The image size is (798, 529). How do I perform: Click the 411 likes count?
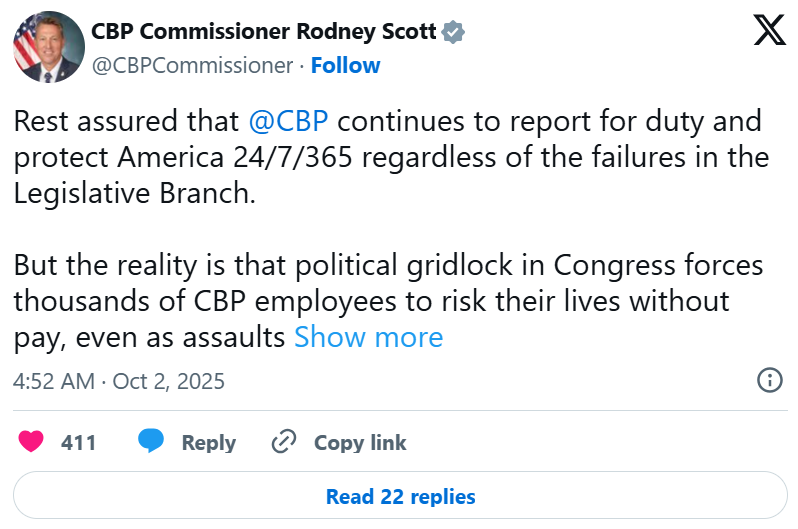click(78, 442)
